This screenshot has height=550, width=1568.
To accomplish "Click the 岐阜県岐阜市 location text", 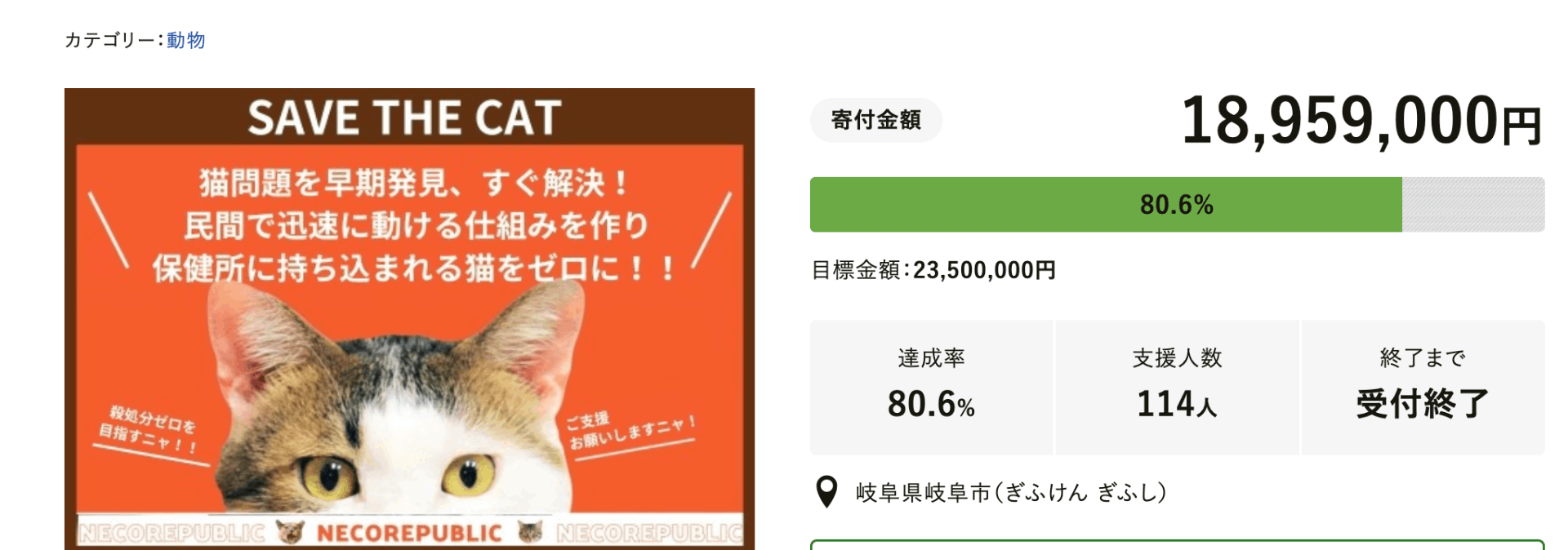I will 1011,492.
